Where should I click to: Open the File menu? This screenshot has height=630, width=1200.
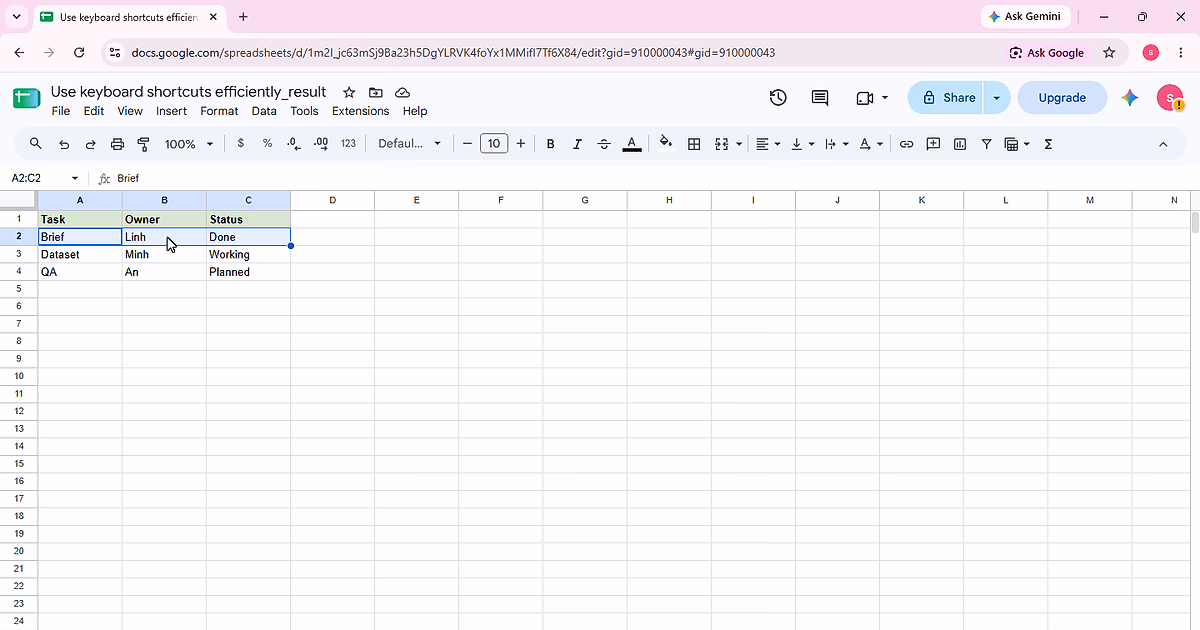pyautogui.click(x=61, y=111)
